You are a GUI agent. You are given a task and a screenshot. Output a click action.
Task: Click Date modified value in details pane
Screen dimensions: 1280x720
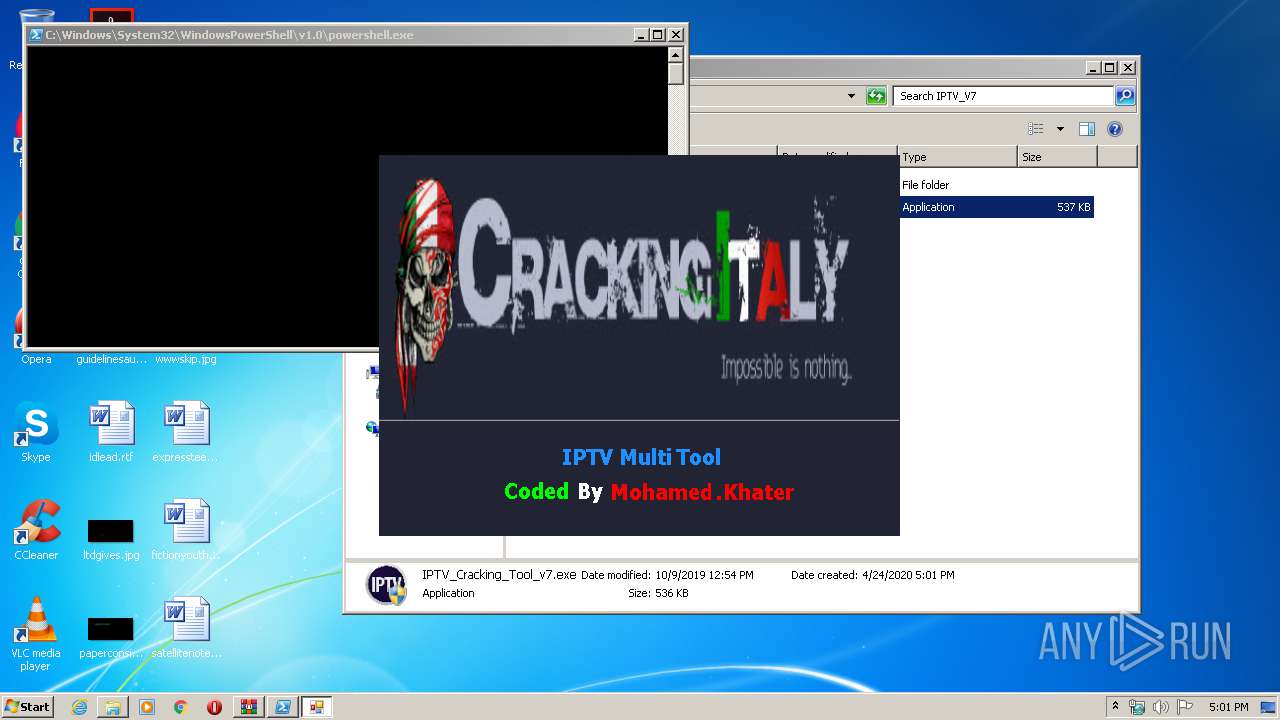point(704,575)
